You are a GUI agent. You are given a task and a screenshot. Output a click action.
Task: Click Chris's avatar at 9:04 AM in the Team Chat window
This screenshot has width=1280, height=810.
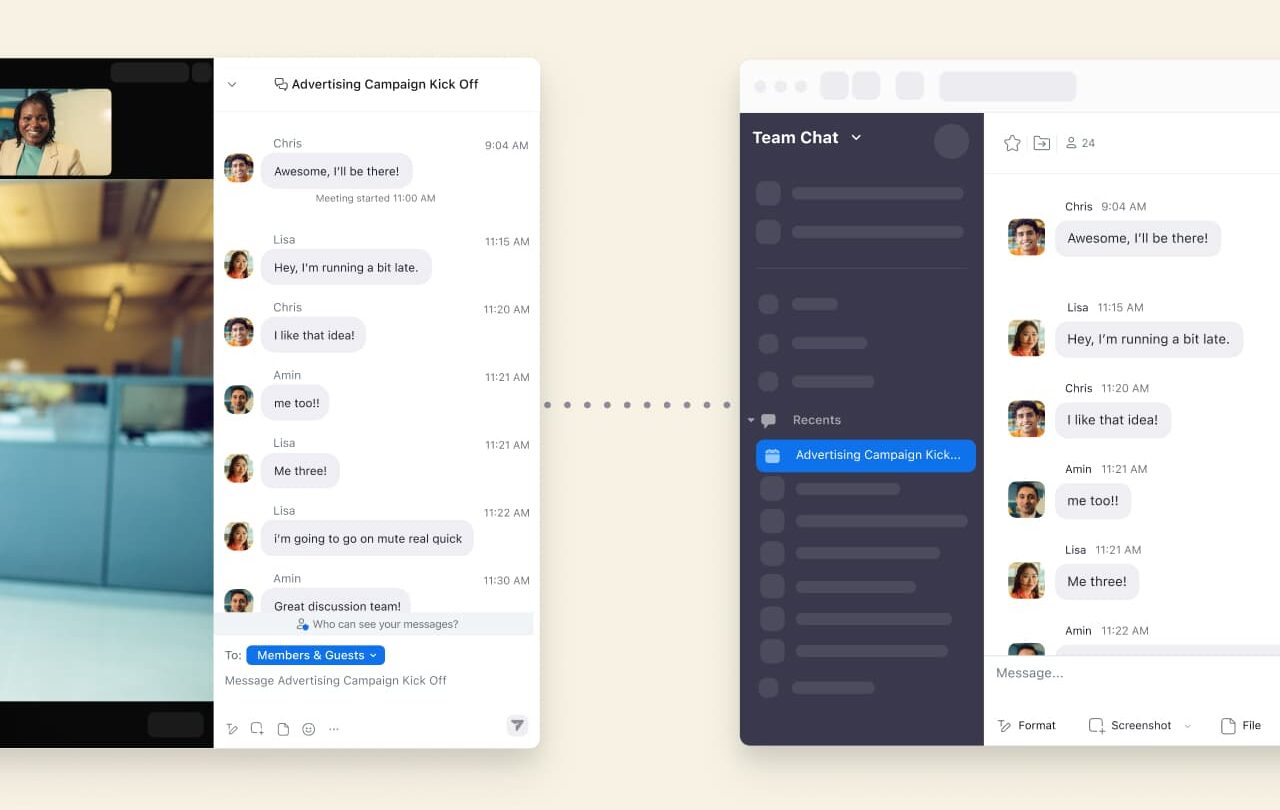(x=1026, y=237)
